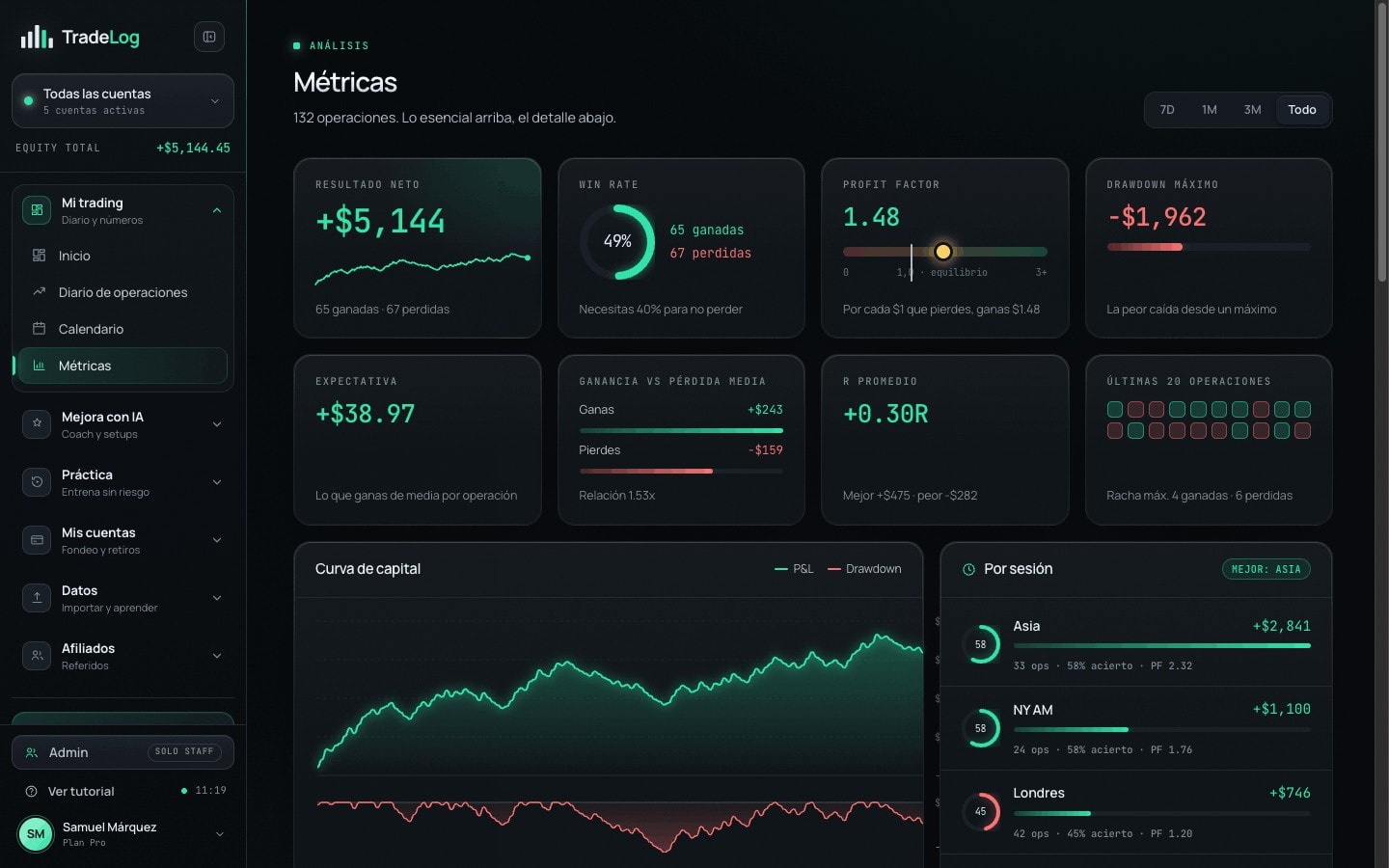The image size is (1389, 868).
Task: Click the Admin user icon
Action: tap(32, 752)
